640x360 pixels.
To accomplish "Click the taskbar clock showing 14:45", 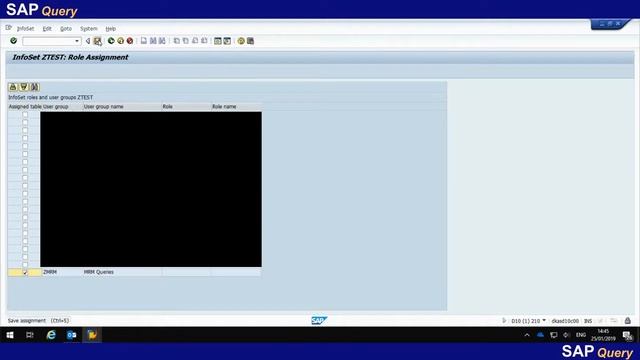I will (603, 335).
